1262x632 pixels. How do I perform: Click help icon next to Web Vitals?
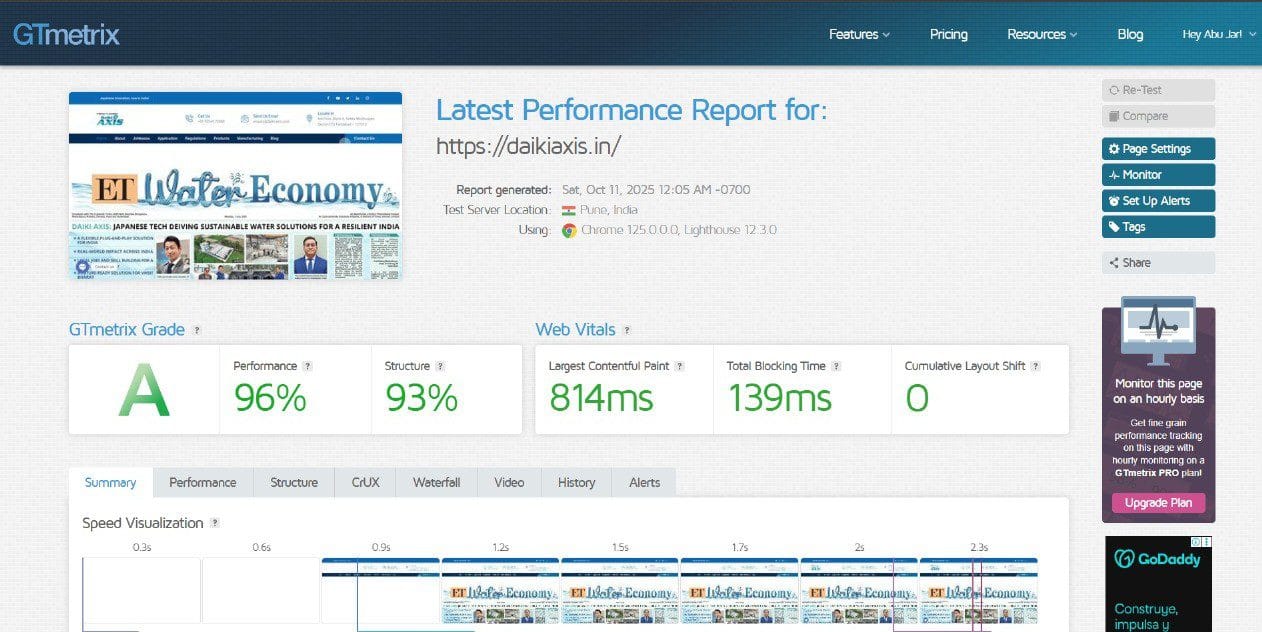pos(627,330)
